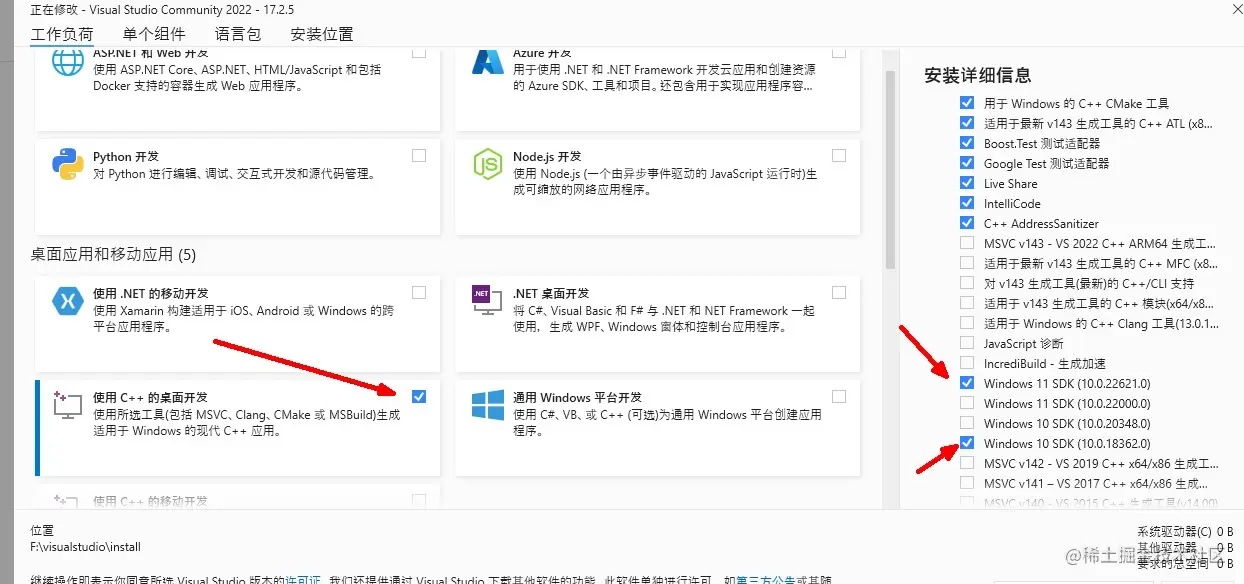The image size is (1244, 584).
Task: Uncheck the IntelliCode component
Action: (x=967, y=203)
